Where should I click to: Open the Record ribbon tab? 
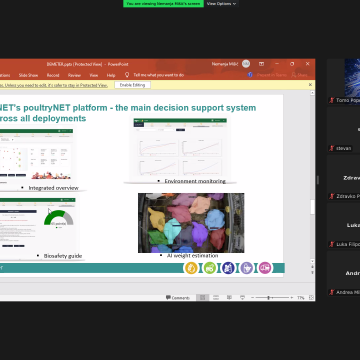(53, 75)
